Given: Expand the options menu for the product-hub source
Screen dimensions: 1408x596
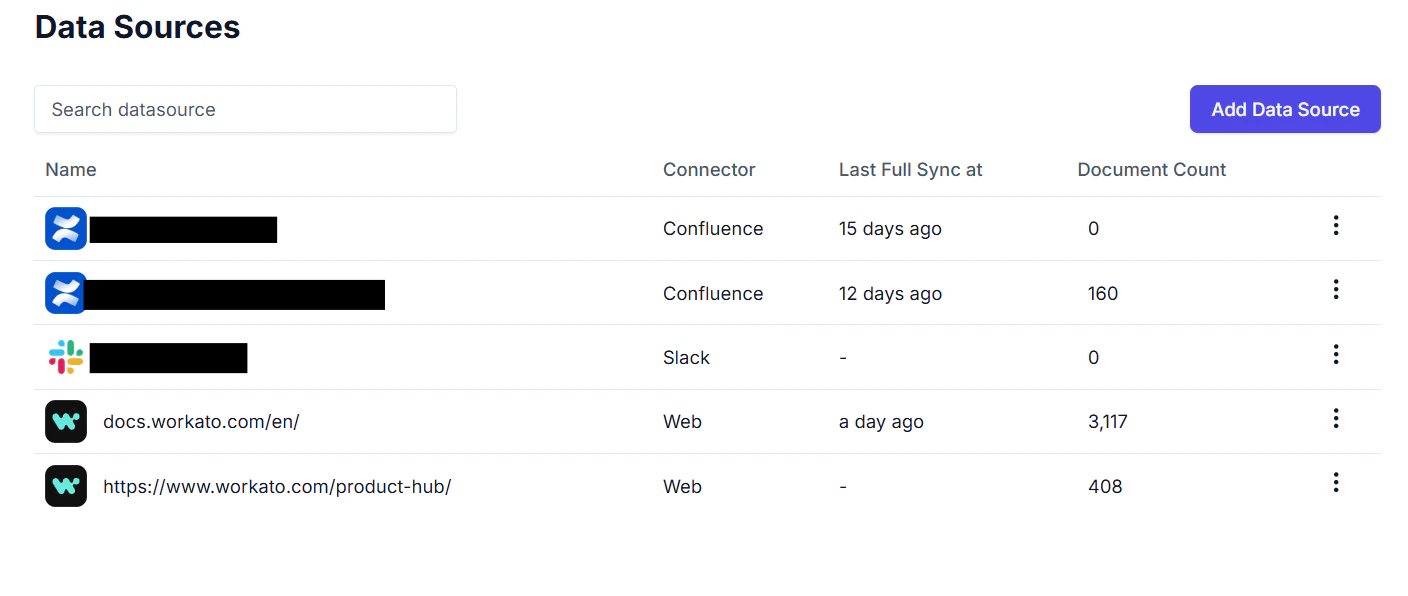Looking at the screenshot, I should click(1335, 483).
